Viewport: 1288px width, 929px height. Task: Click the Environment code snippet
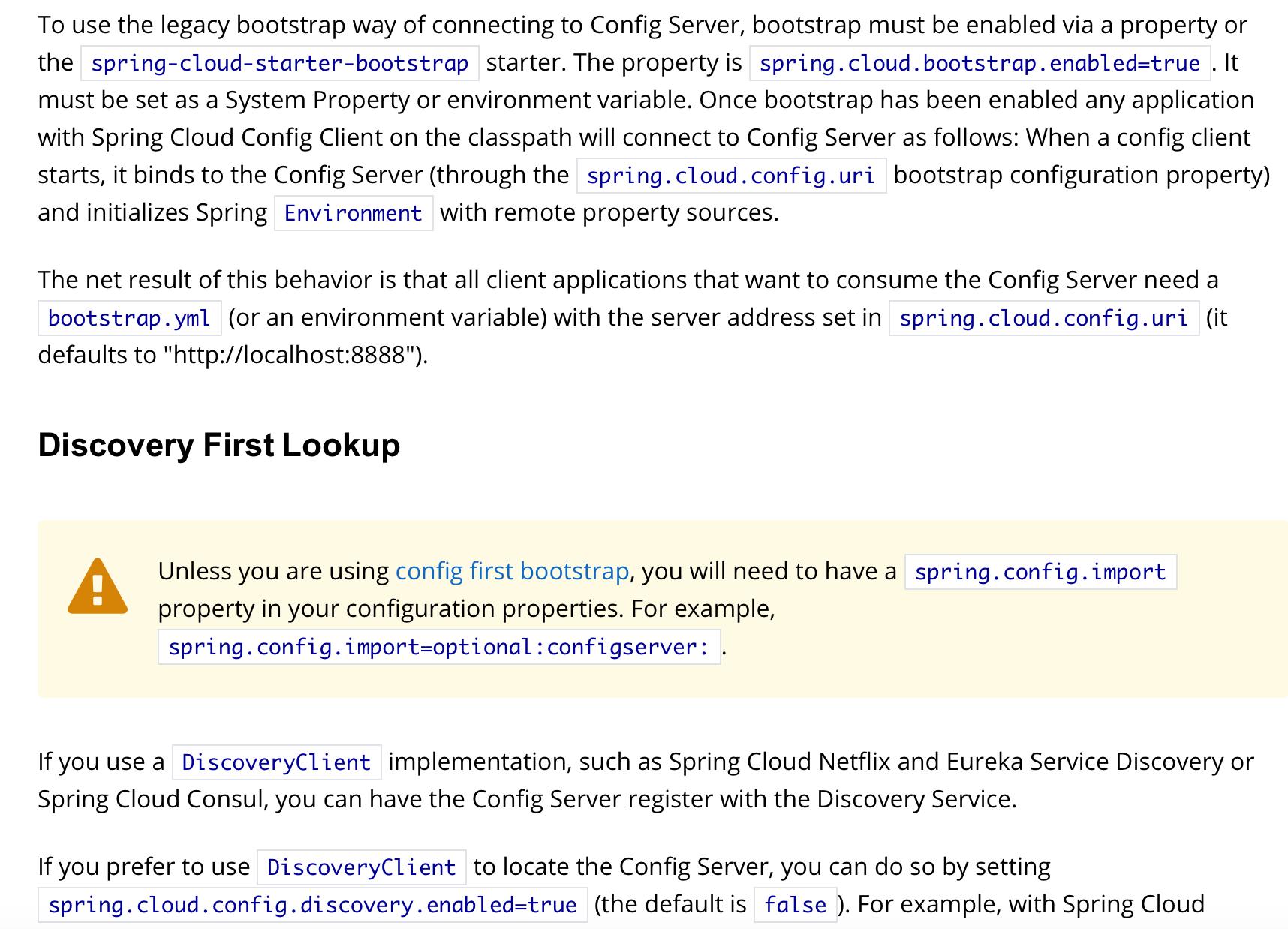(x=353, y=213)
